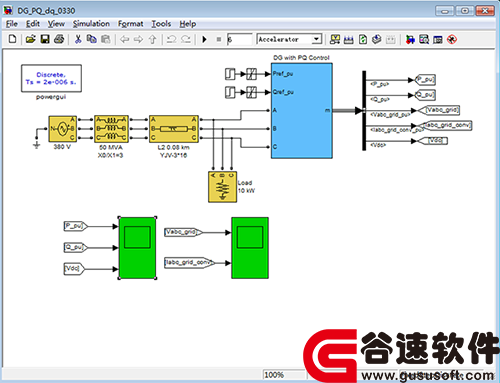Select the Q_pu Goto tag
Image resolution: width=500 pixels, height=383 pixels.
(425, 95)
